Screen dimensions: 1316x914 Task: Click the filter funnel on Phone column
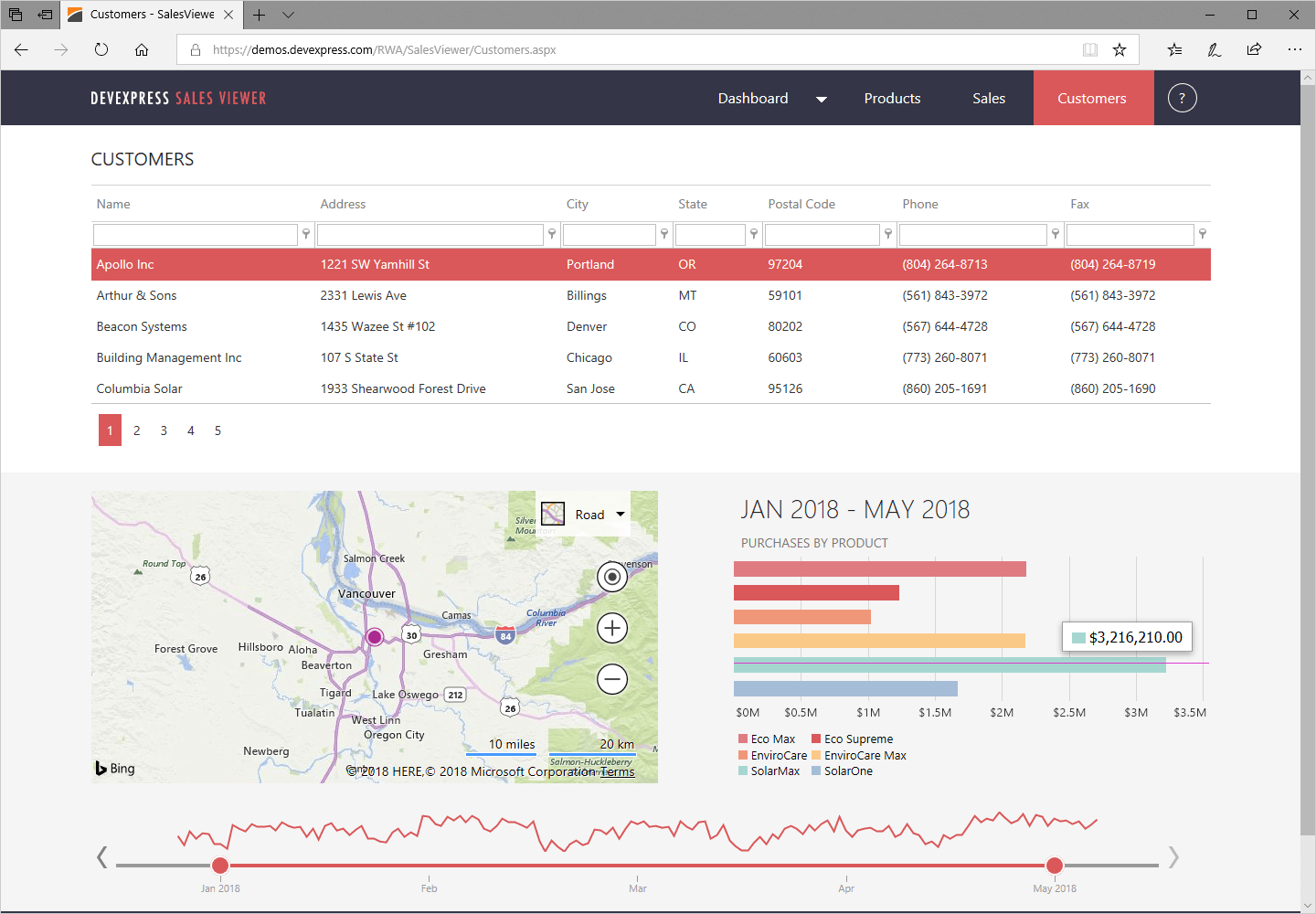click(1056, 234)
